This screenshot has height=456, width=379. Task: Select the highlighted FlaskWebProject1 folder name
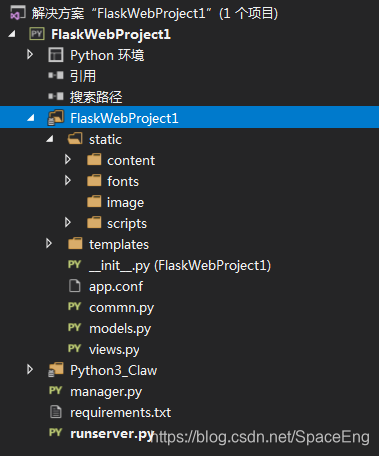pyautogui.click(x=124, y=118)
